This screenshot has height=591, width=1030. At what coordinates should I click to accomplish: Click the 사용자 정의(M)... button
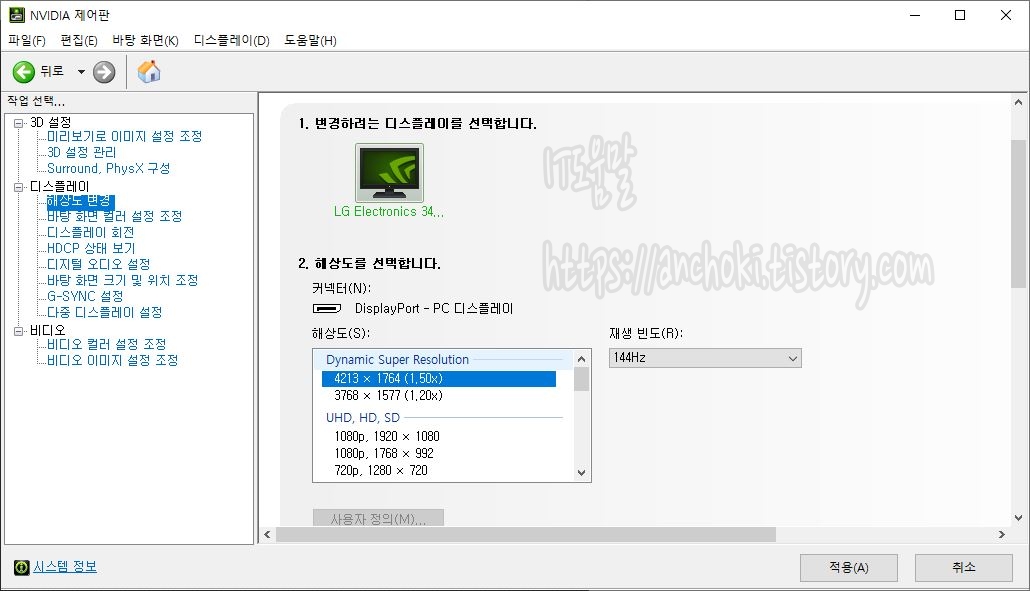click(378, 518)
